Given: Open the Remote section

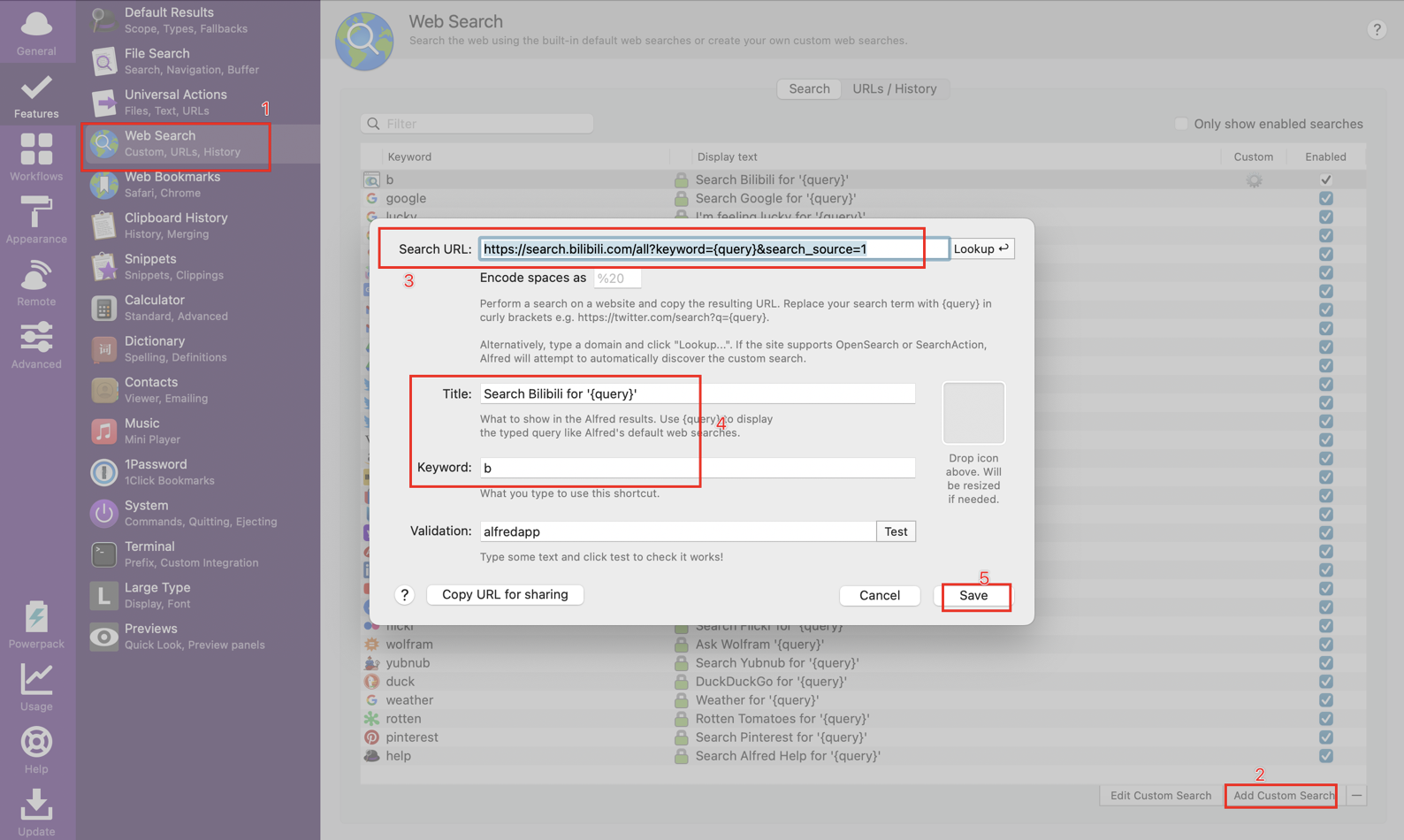Looking at the screenshot, I should click(x=36, y=282).
